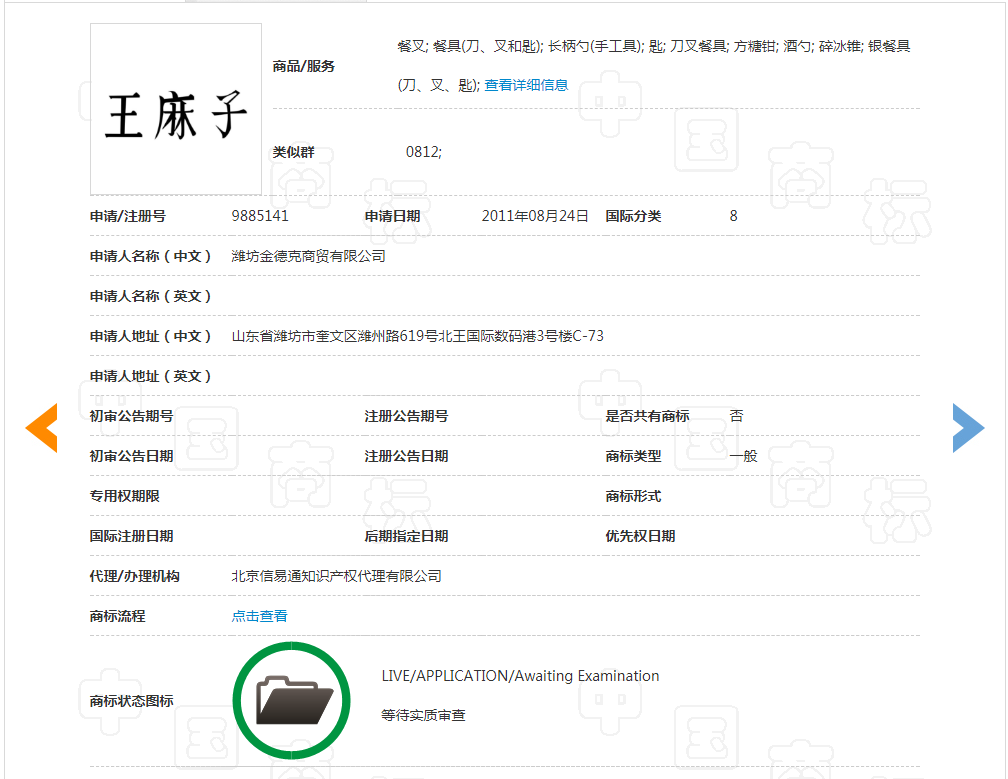This screenshot has width=1008, height=779.
Task: Go to previous record with orange arrow
Action: coord(42,428)
